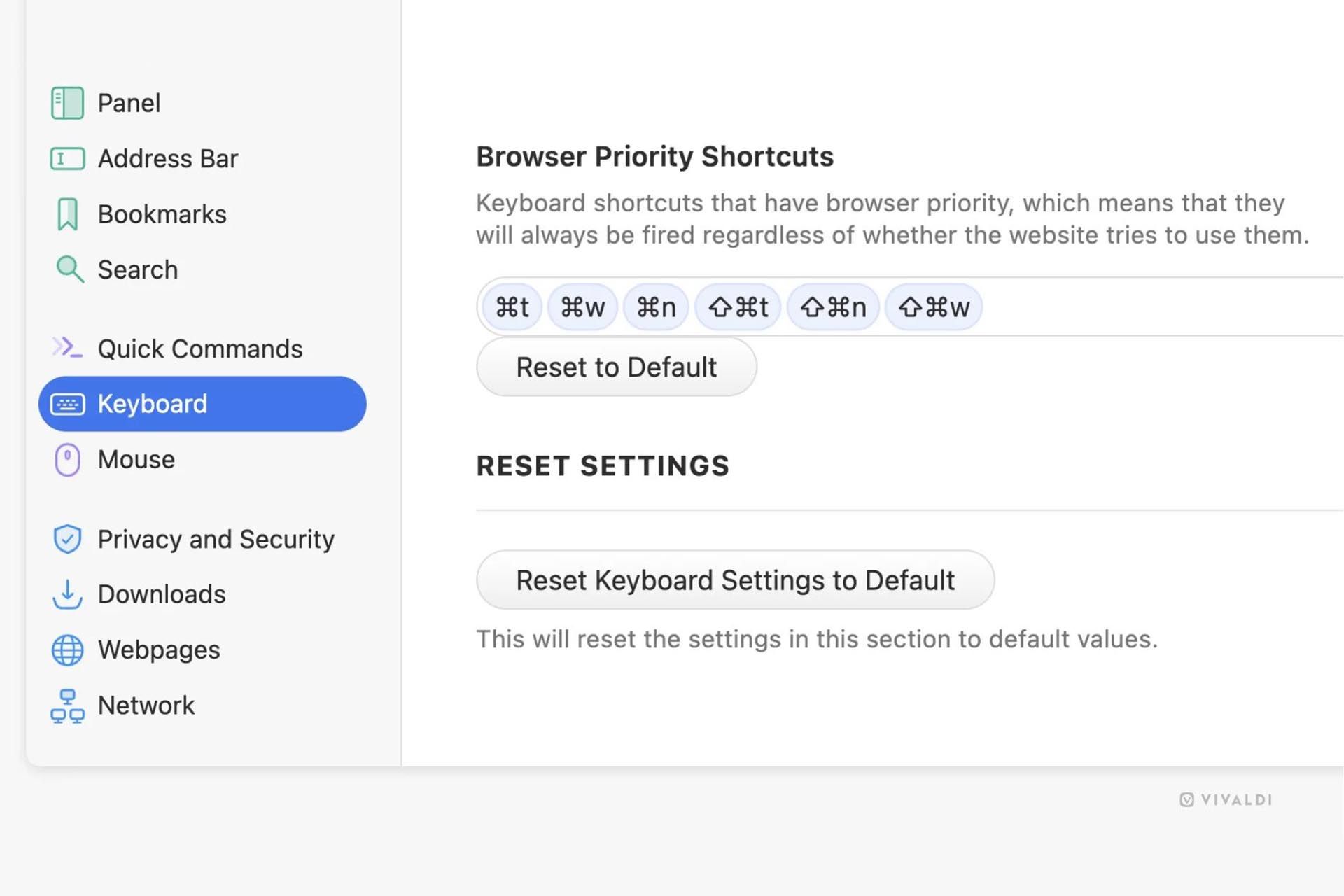Select the ⇧⌘w shortcut chip
The height and width of the screenshot is (896, 1344).
(933, 307)
